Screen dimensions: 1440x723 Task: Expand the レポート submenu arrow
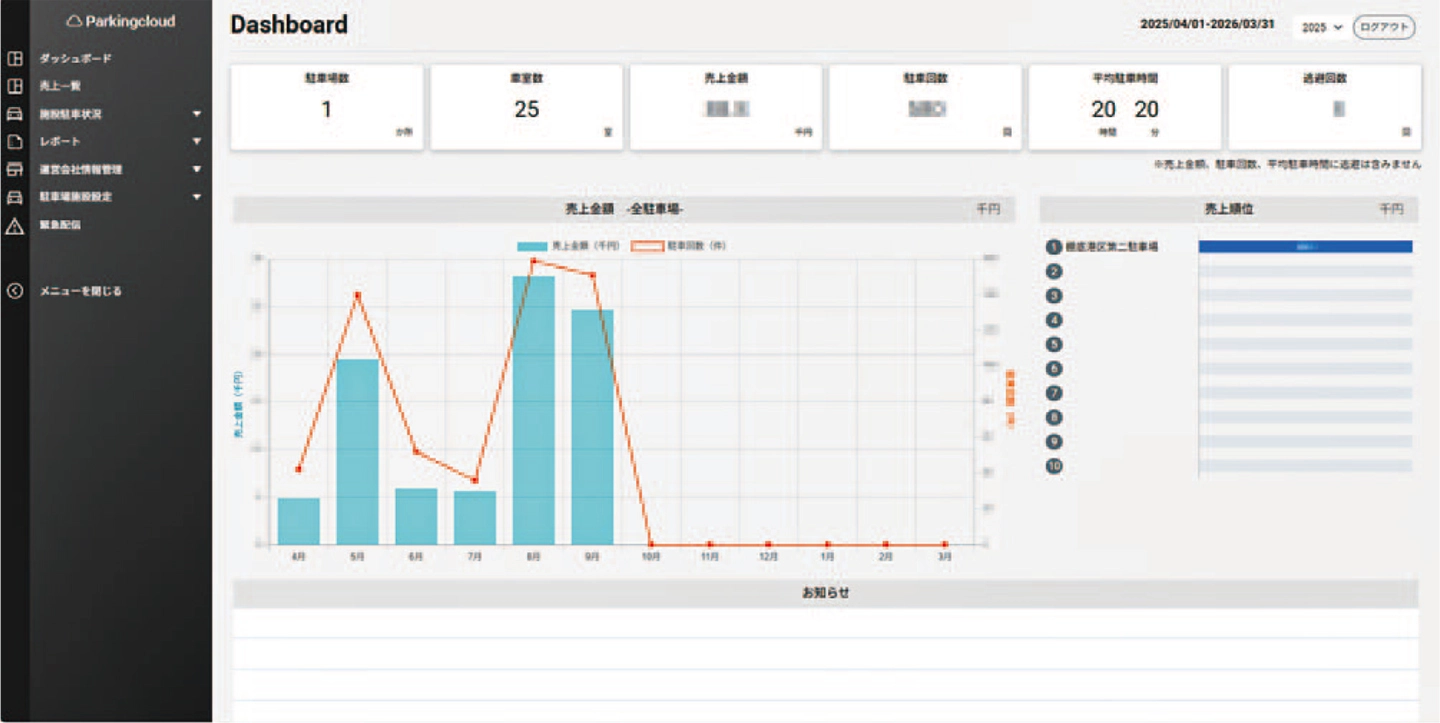tap(197, 142)
